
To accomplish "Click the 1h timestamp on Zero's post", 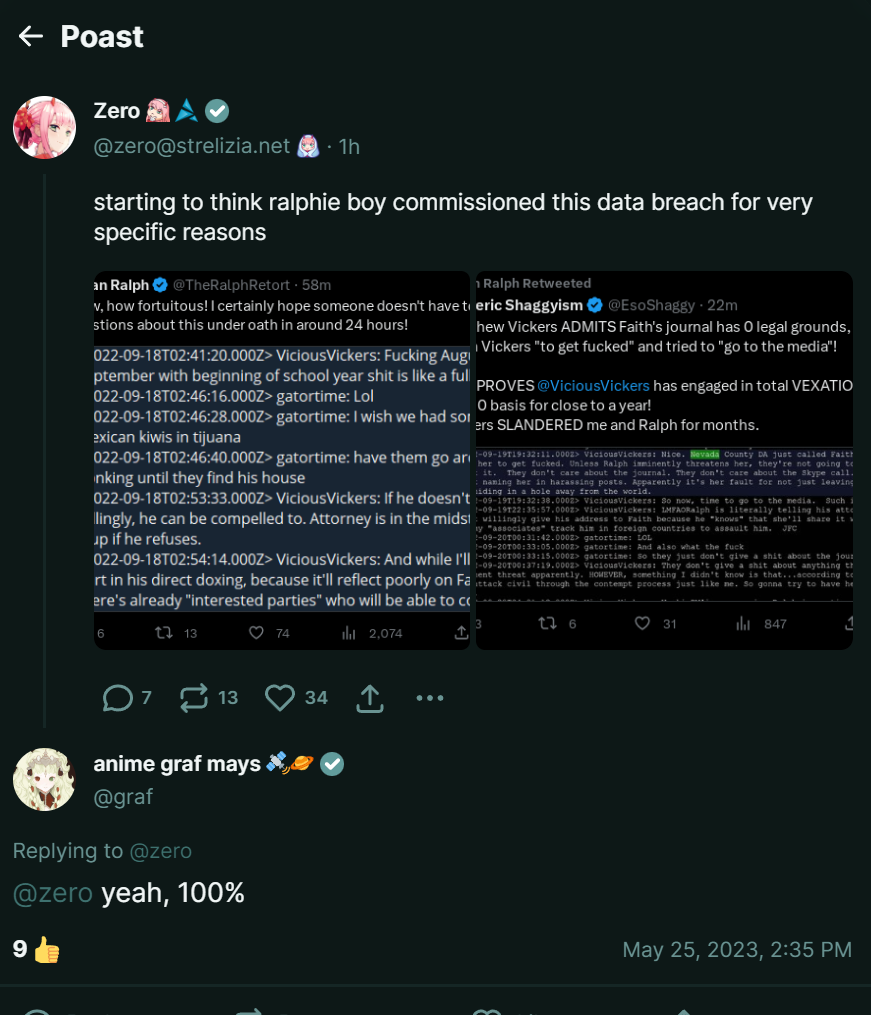I will [349, 147].
